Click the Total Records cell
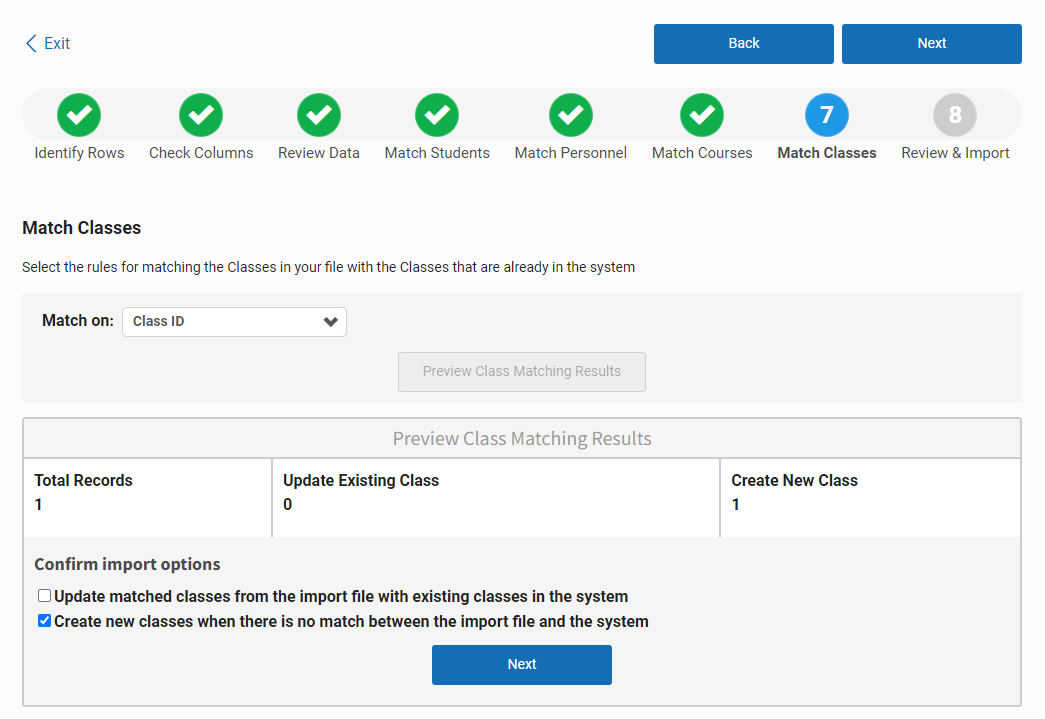The image size is (1045, 719). click(147, 498)
